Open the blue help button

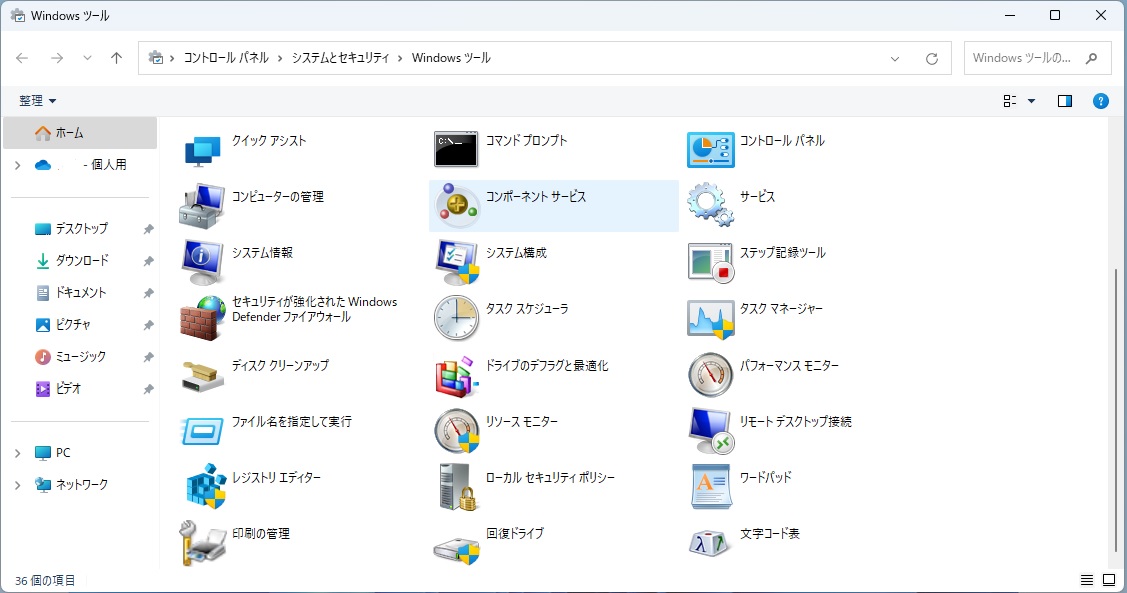(x=1100, y=101)
